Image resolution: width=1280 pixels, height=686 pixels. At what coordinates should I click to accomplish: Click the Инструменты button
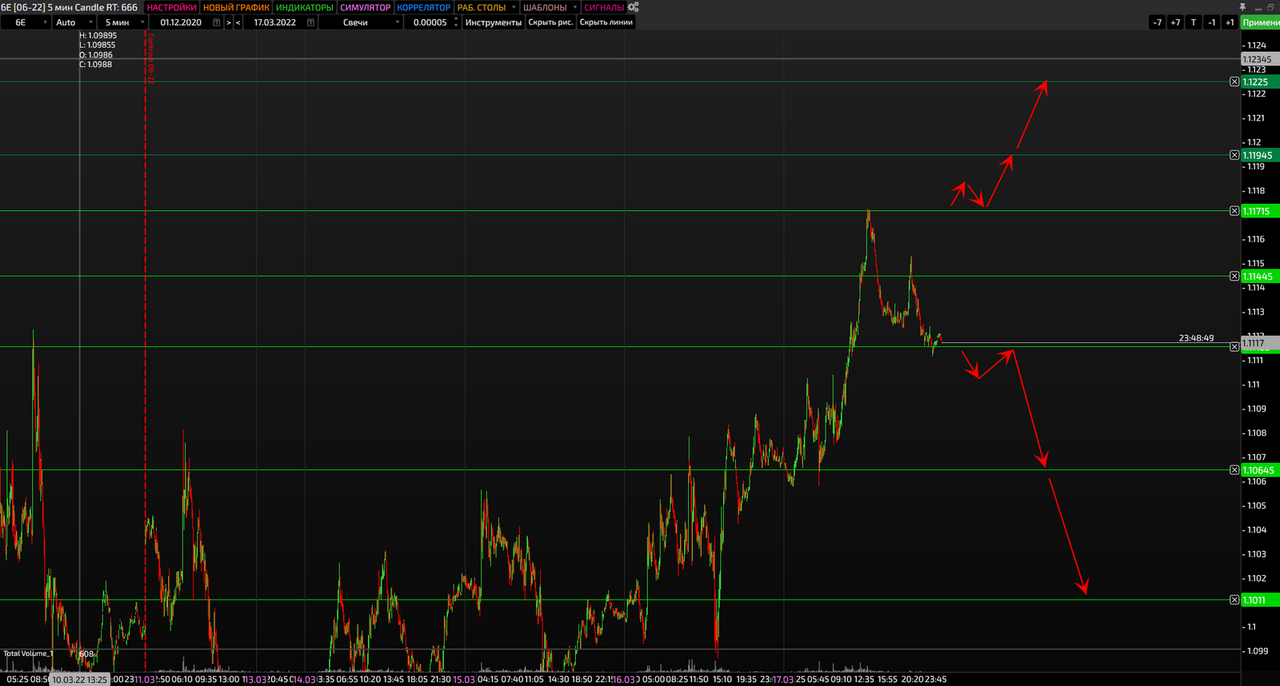[493, 22]
